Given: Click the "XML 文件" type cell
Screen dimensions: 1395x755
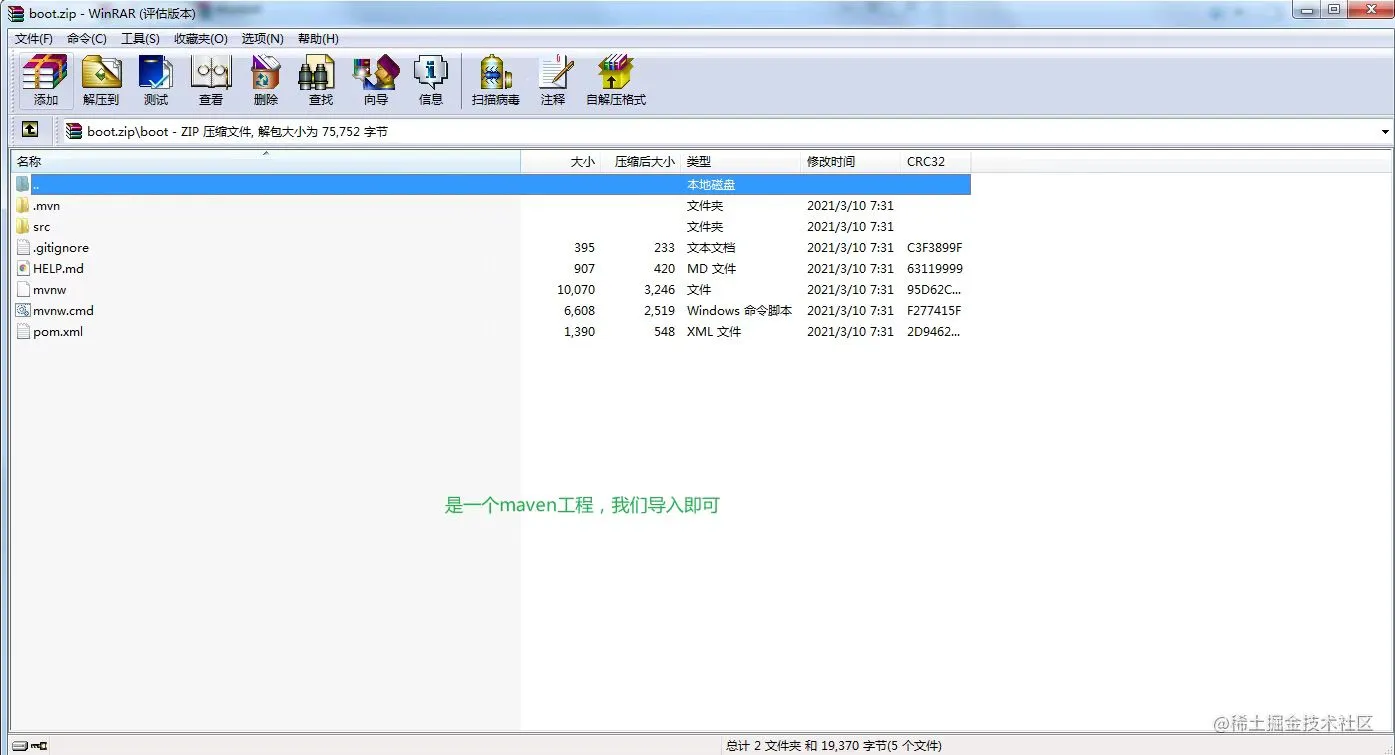Looking at the screenshot, I should pos(714,331).
